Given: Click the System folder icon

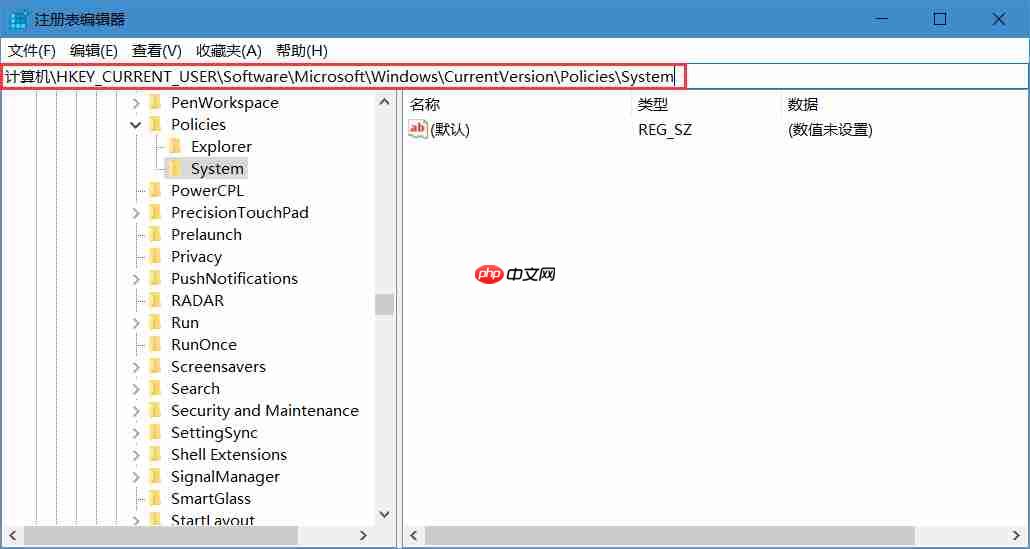Looking at the screenshot, I should click(175, 168).
